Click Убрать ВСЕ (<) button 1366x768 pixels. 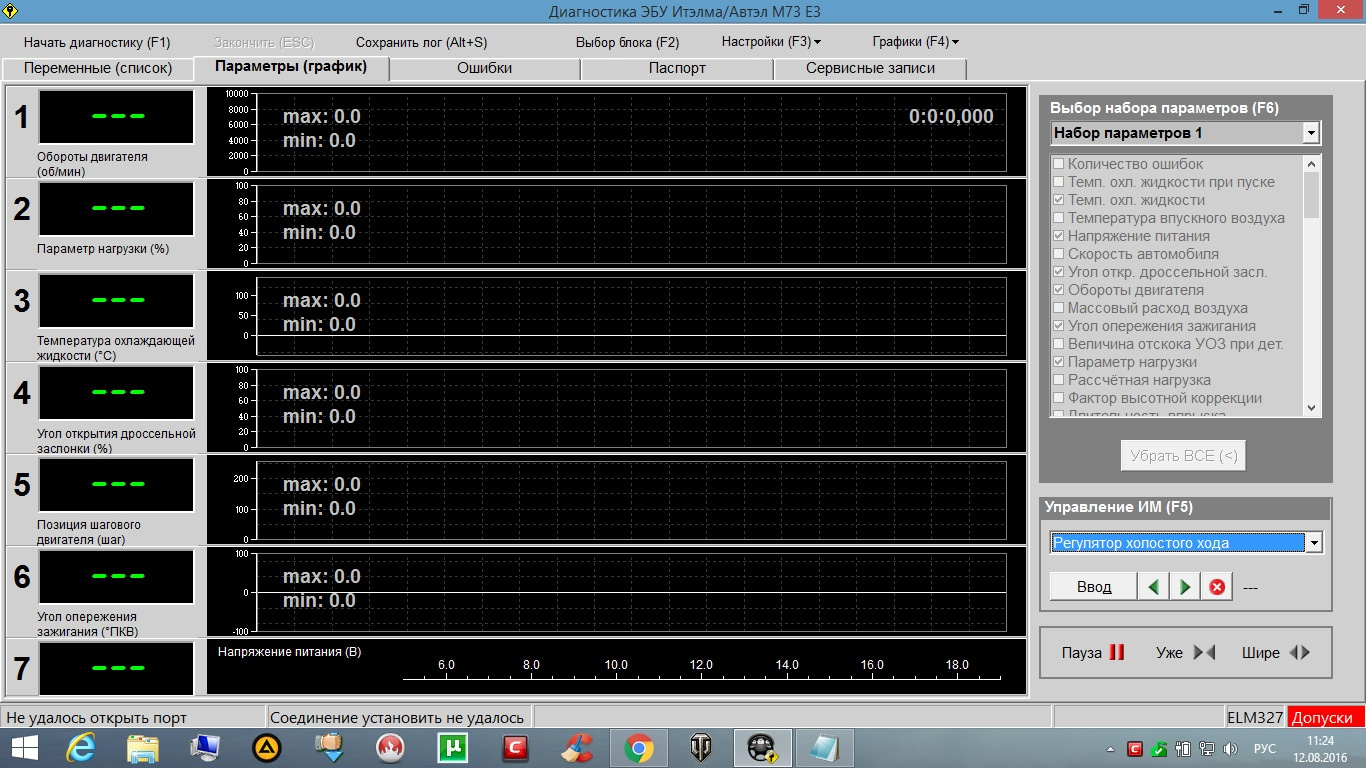click(1183, 456)
